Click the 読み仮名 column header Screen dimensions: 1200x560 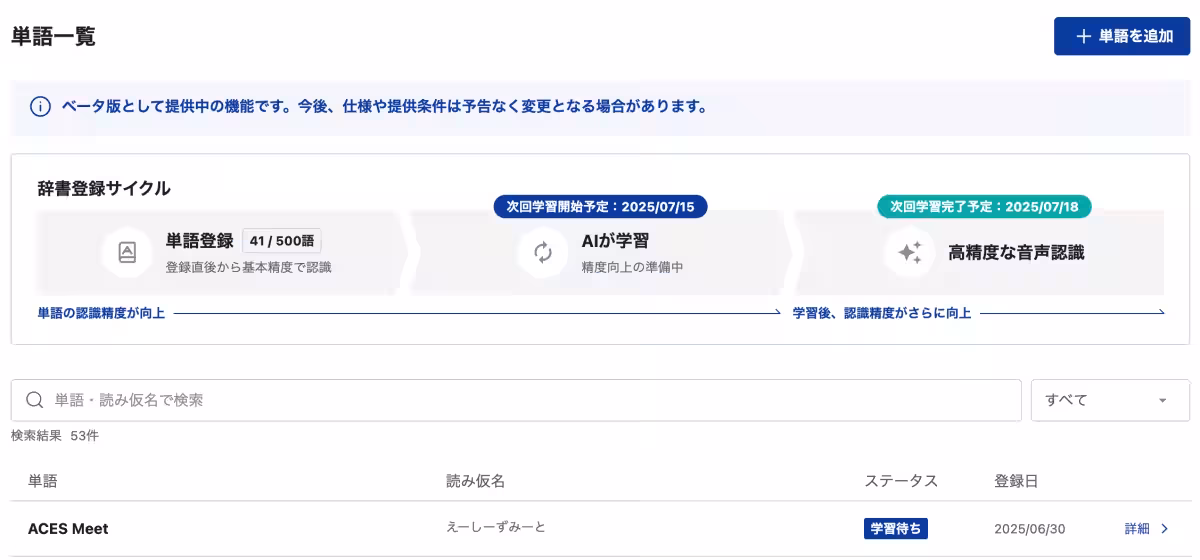coord(475,481)
